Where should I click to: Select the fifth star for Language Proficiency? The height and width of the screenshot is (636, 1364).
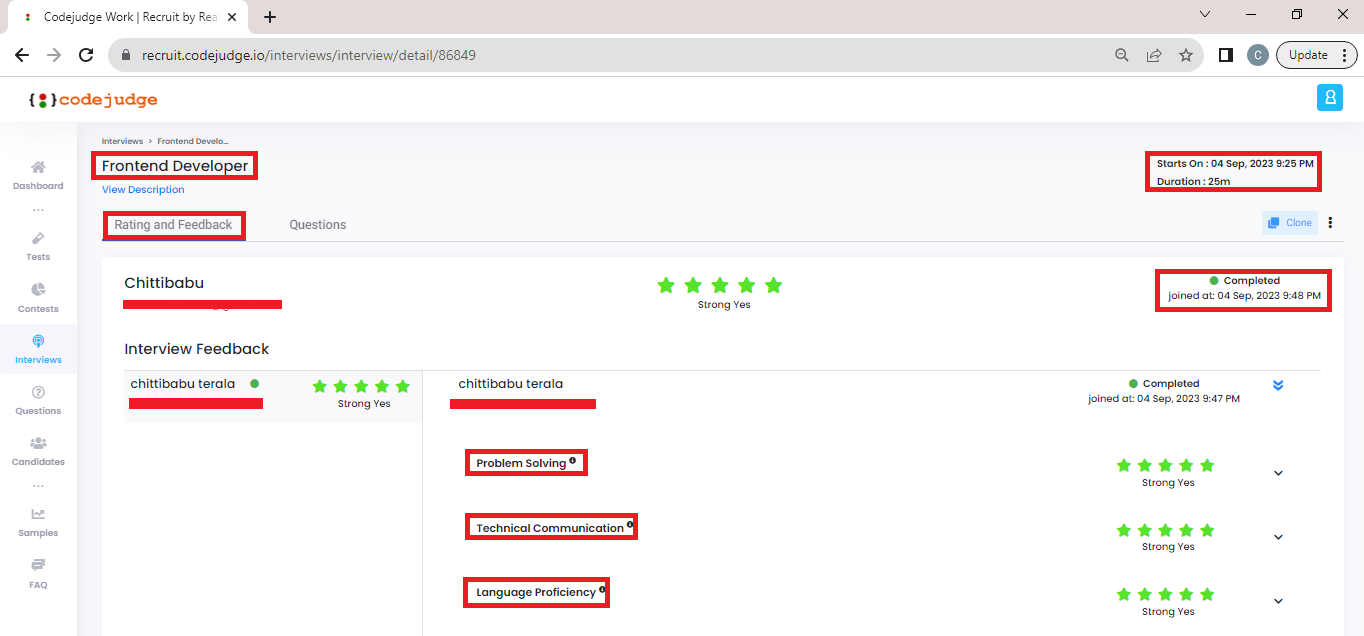pos(1207,594)
